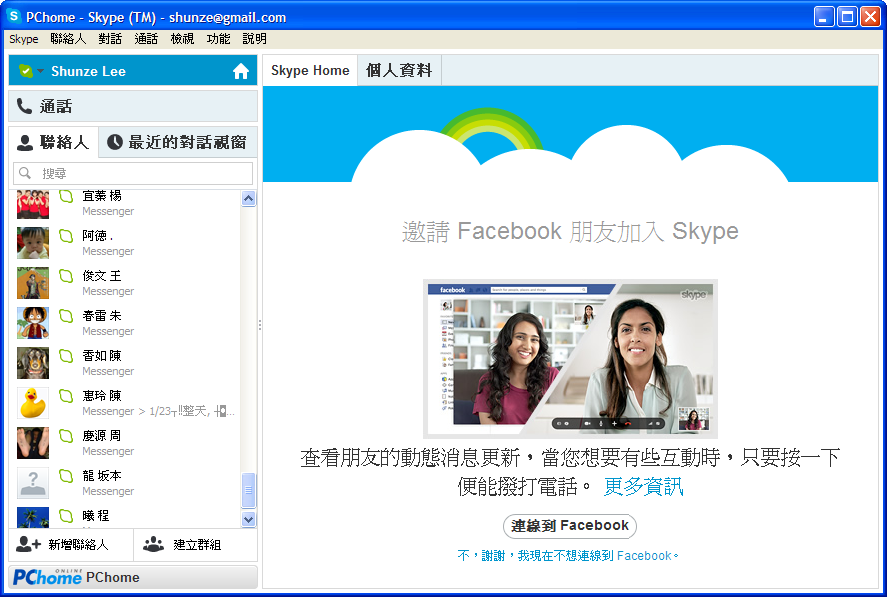Select 俊文 王's avatar
This screenshot has width=887, height=597.
click(x=33, y=283)
